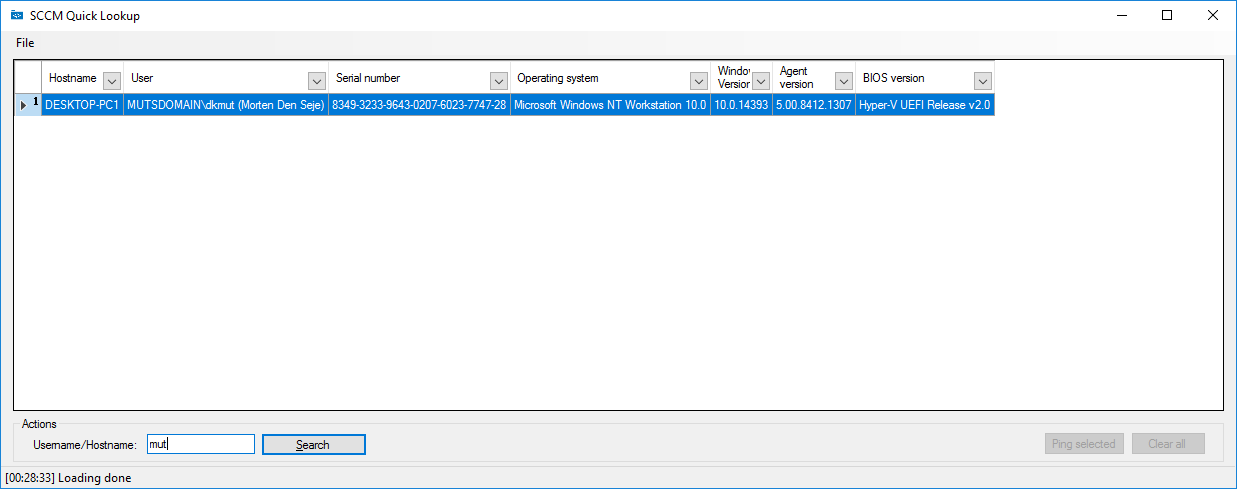Select the serial number cell 8349-3233-9643
The image size is (1237, 489).
(x=419, y=105)
